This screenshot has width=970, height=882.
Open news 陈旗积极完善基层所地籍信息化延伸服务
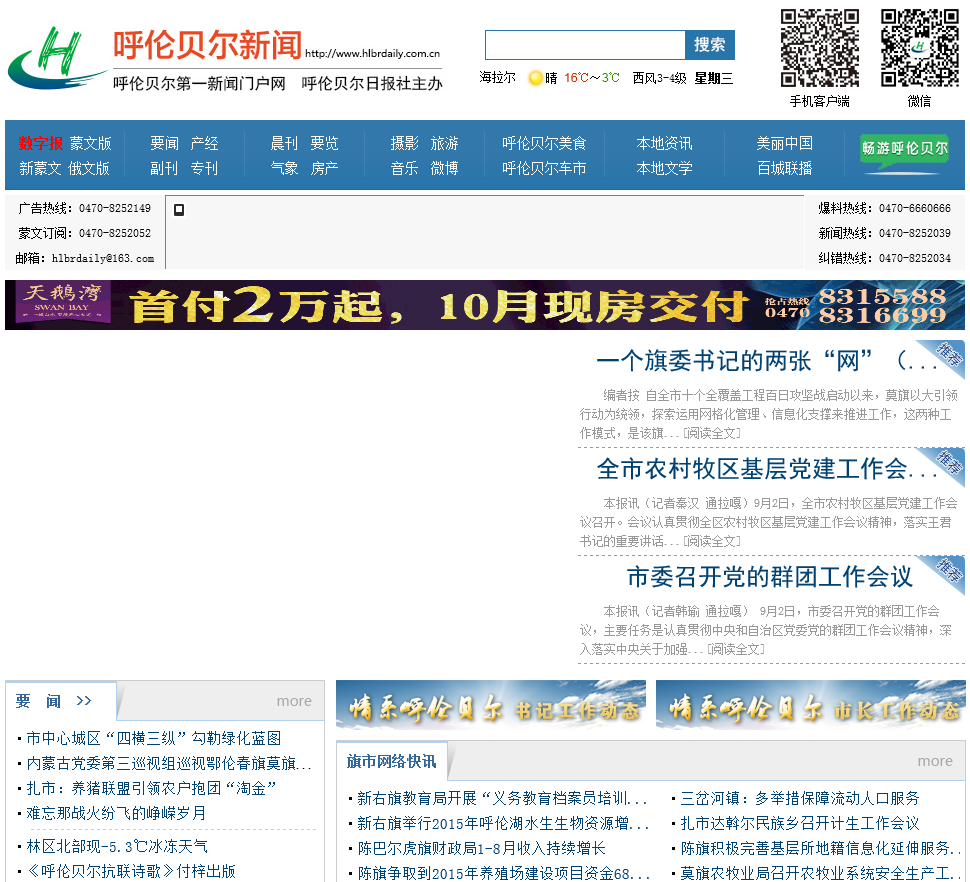821,849
